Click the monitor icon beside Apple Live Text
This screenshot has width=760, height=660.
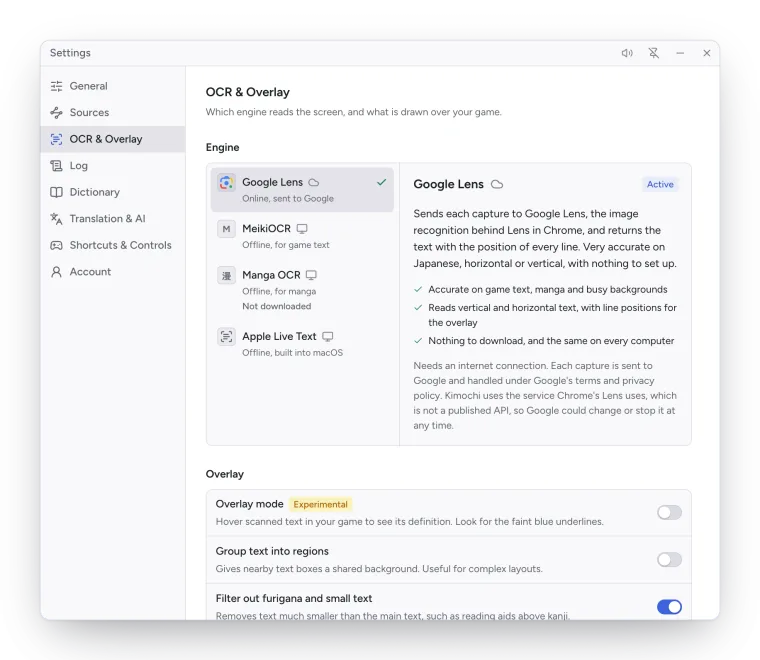(x=328, y=336)
